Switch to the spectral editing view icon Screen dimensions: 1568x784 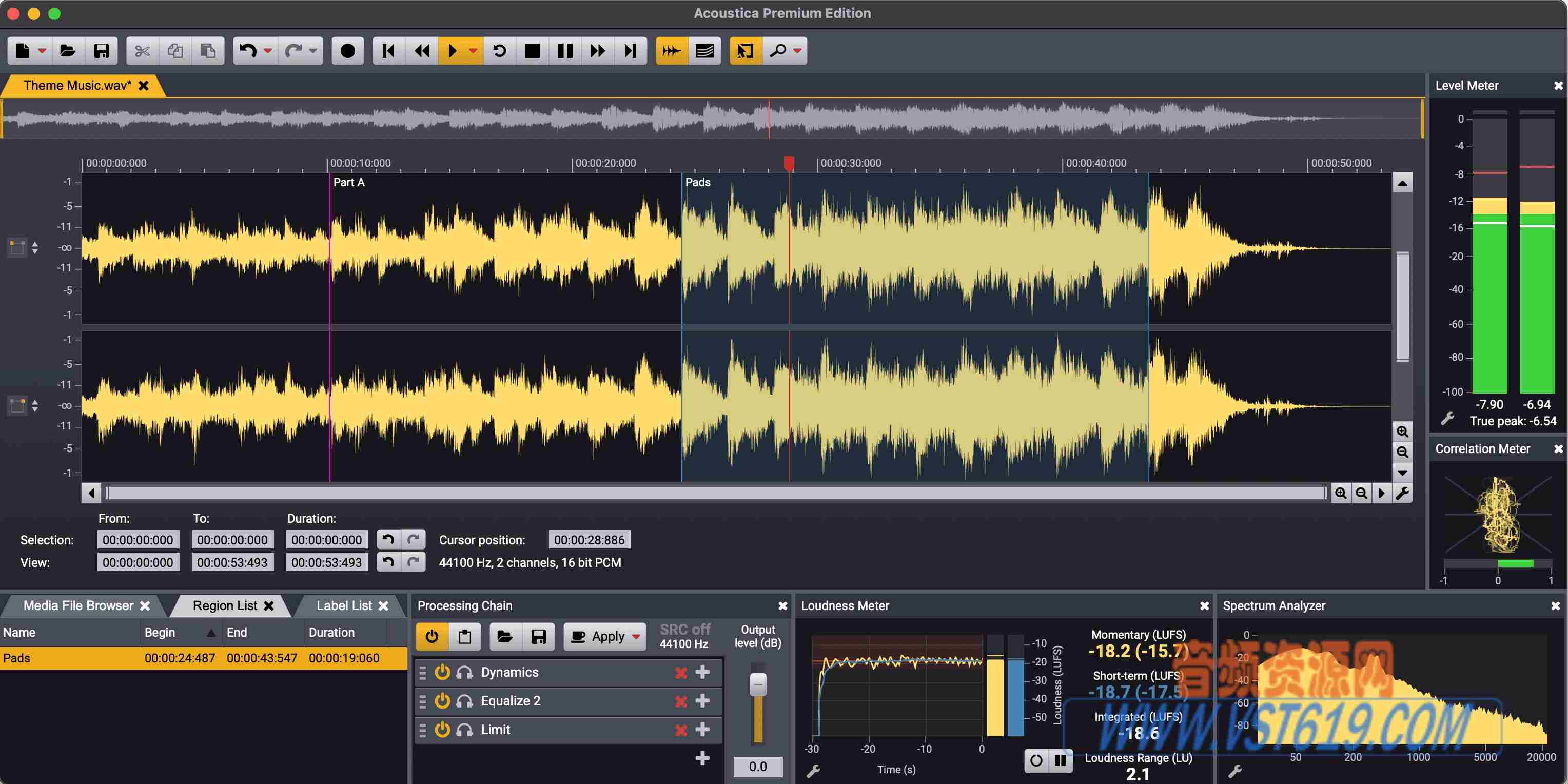[704, 50]
